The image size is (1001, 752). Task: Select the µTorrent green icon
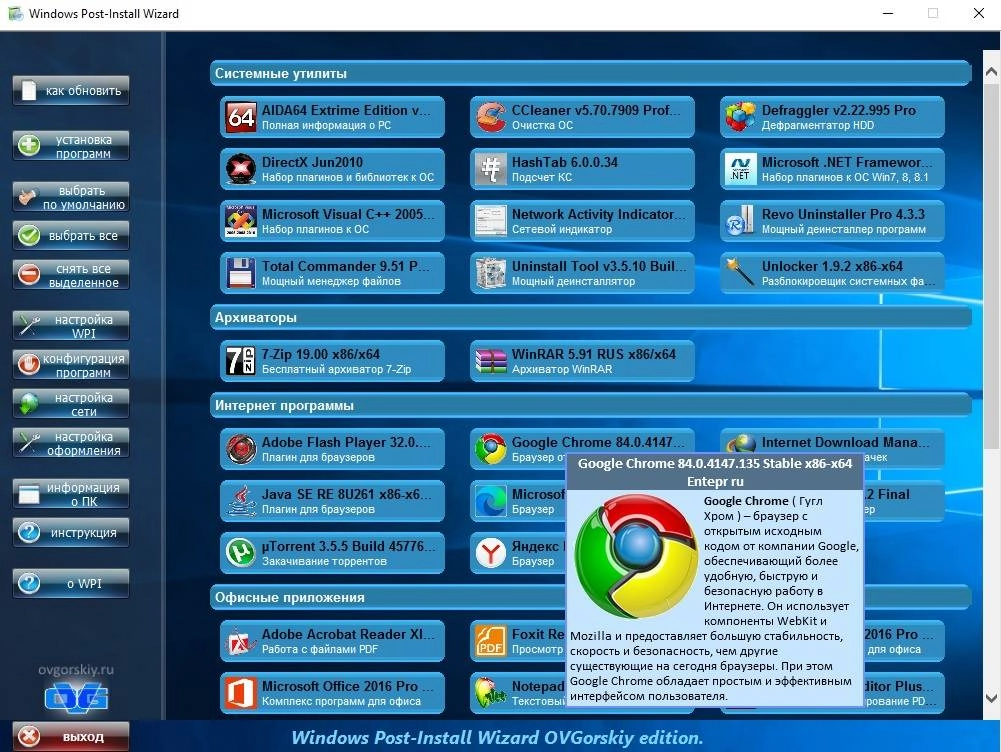240,552
